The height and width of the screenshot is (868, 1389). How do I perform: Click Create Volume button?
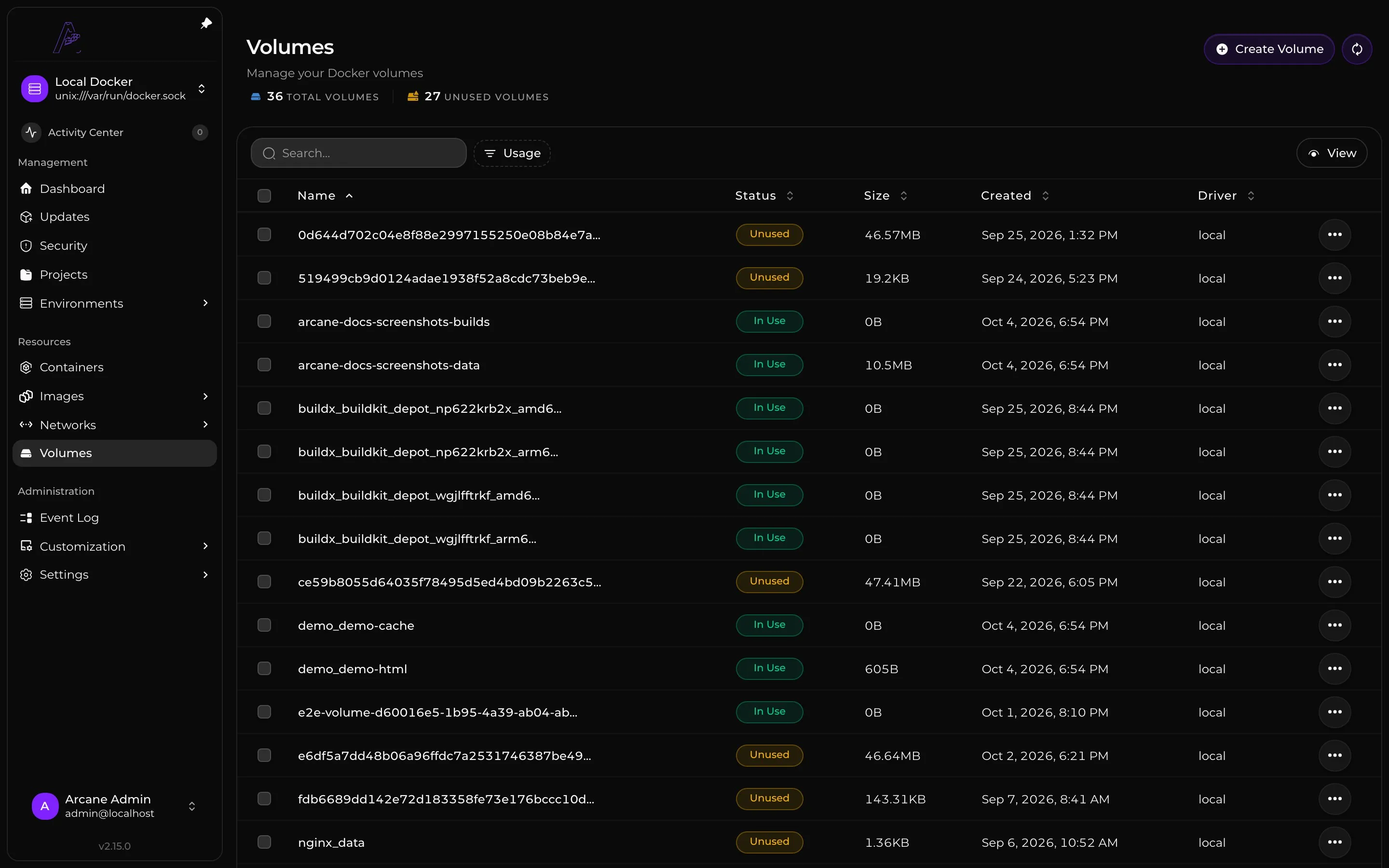(x=1268, y=49)
